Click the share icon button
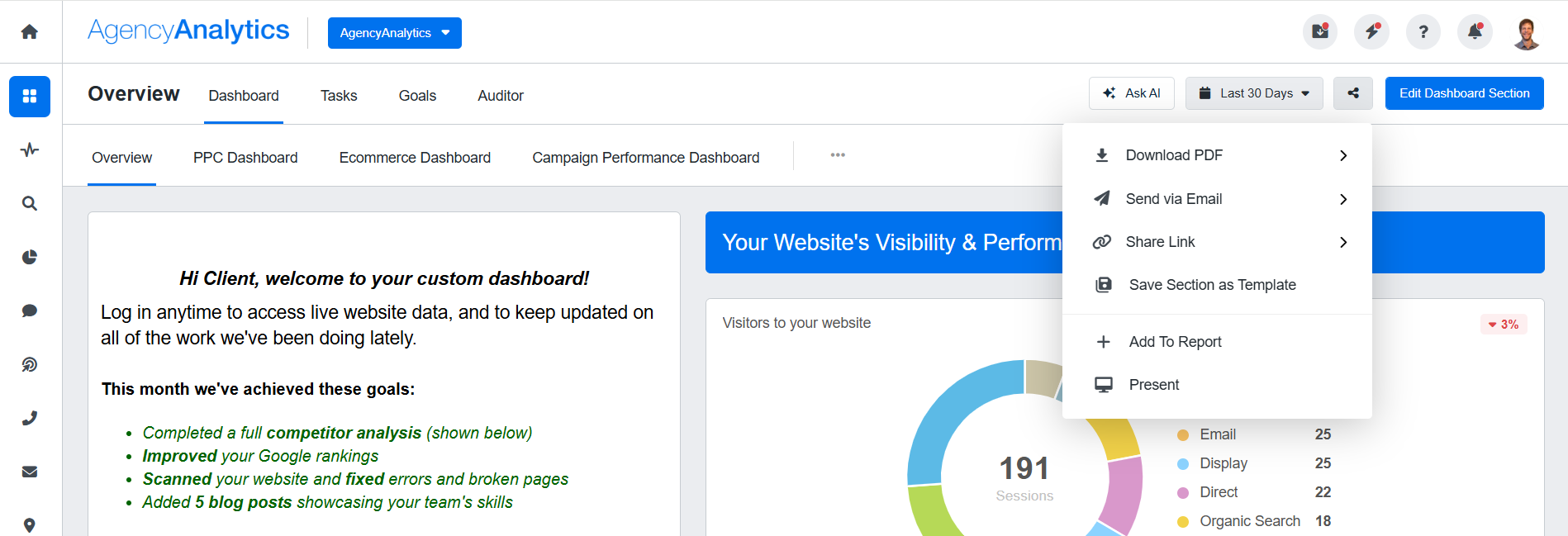This screenshot has width=1568, height=536. coord(1353,93)
